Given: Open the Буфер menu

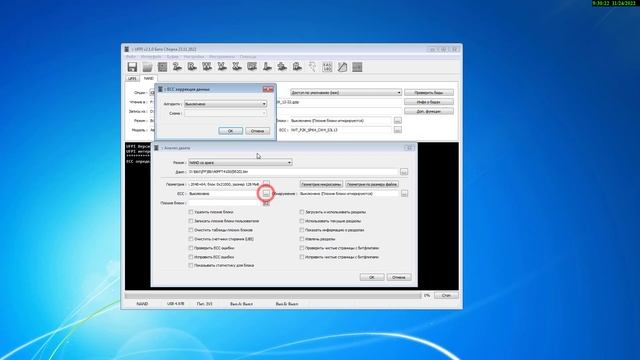Looking at the screenshot, I should [x=173, y=57].
